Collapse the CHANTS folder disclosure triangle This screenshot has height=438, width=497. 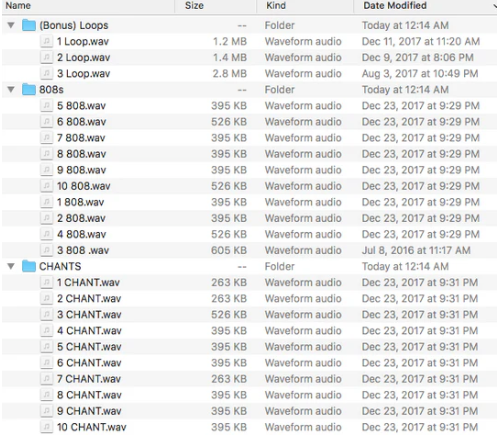click(11, 266)
